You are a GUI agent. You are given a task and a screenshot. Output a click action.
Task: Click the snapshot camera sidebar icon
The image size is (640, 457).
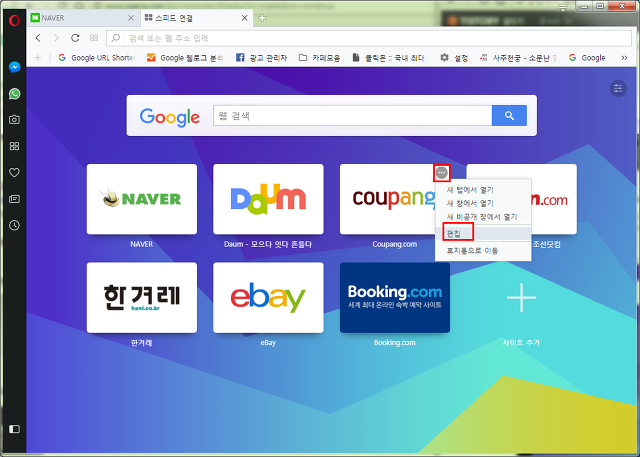[x=14, y=120]
